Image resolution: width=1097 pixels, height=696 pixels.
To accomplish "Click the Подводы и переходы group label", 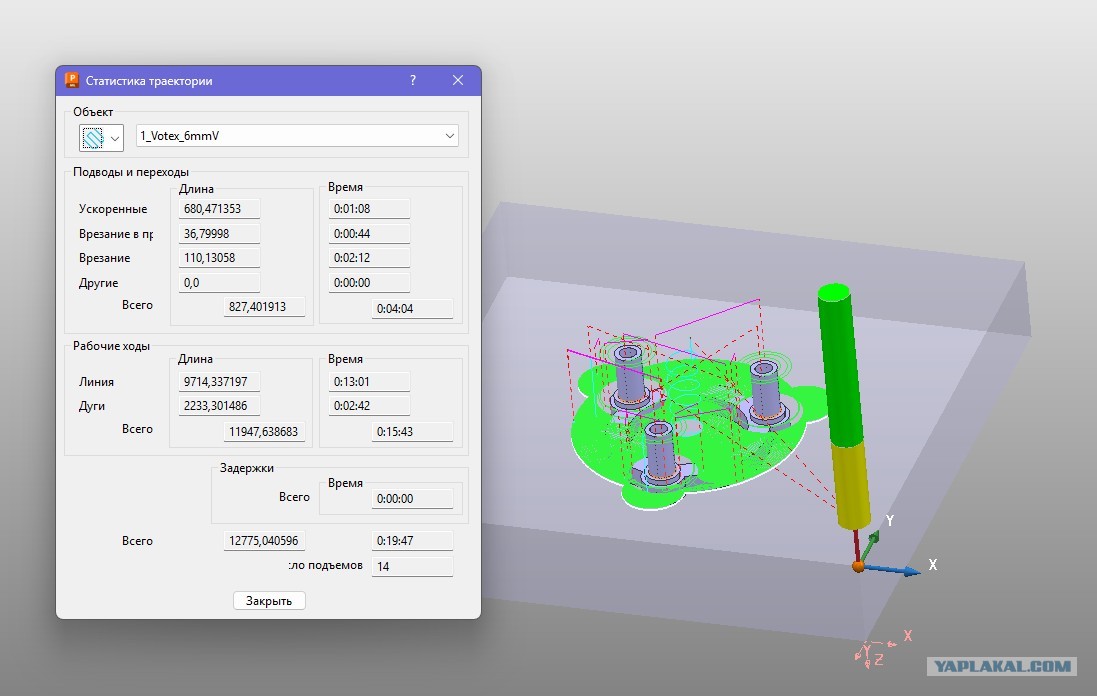I will click(x=131, y=172).
